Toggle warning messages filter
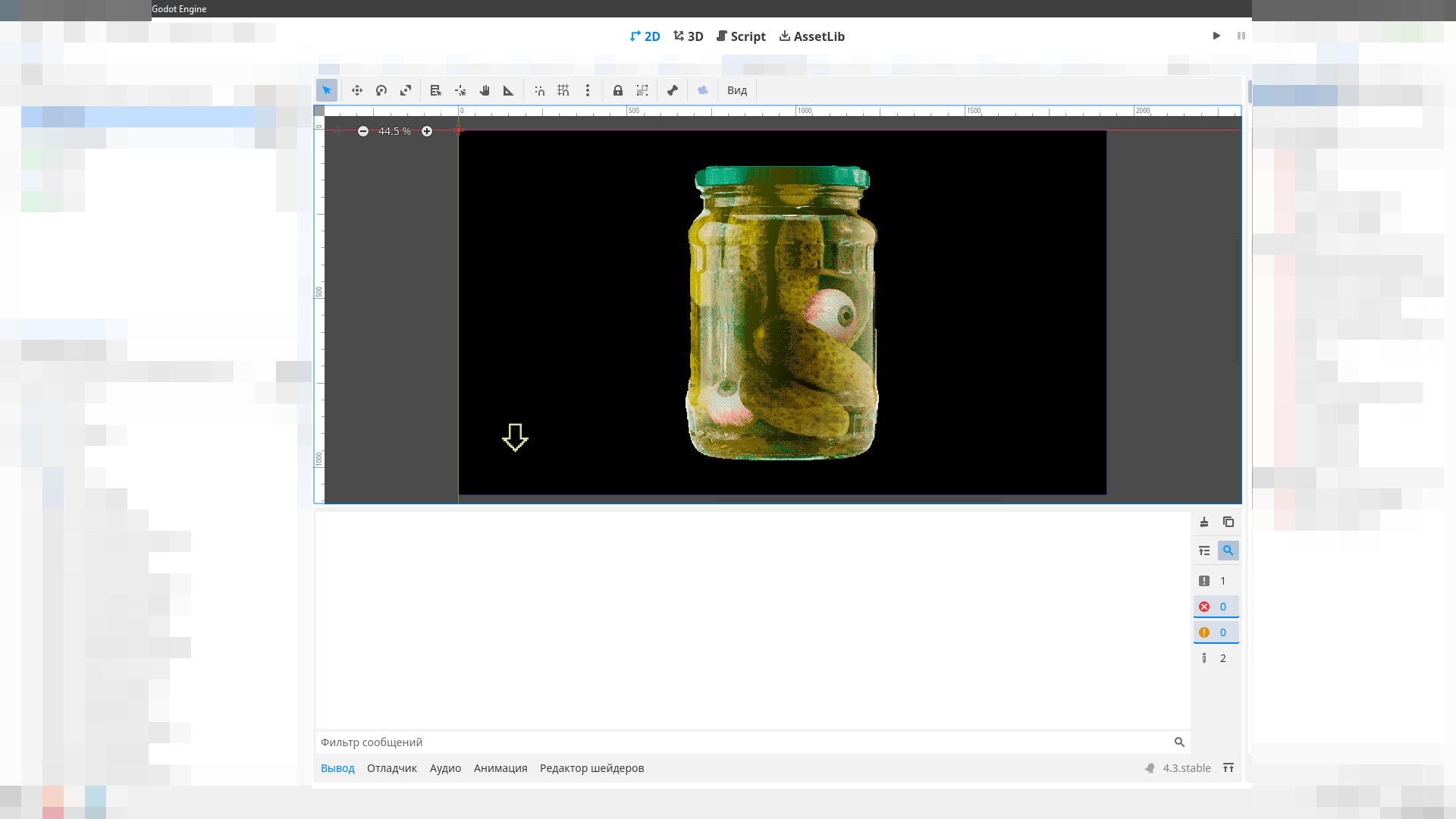The image size is (1456, 819). pos(1216,632)
